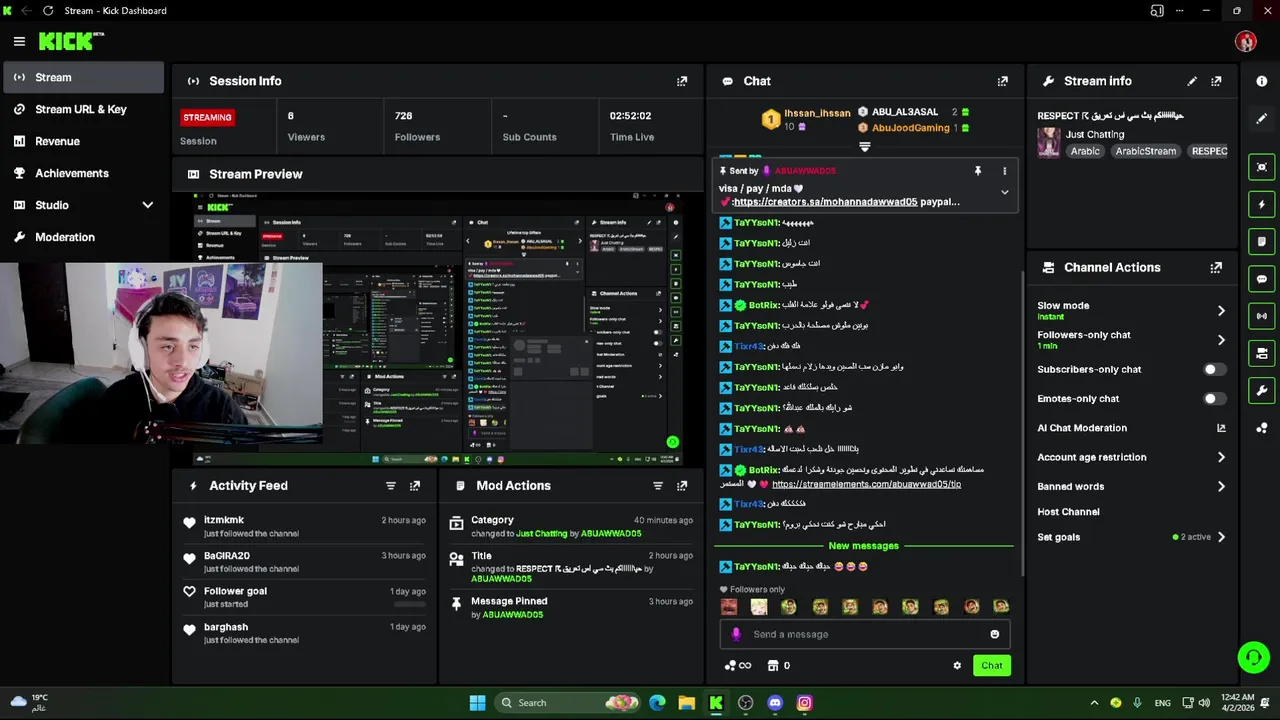
Task: Toggle the wrench stream info icon in right rail
Action: (1262, 391)
